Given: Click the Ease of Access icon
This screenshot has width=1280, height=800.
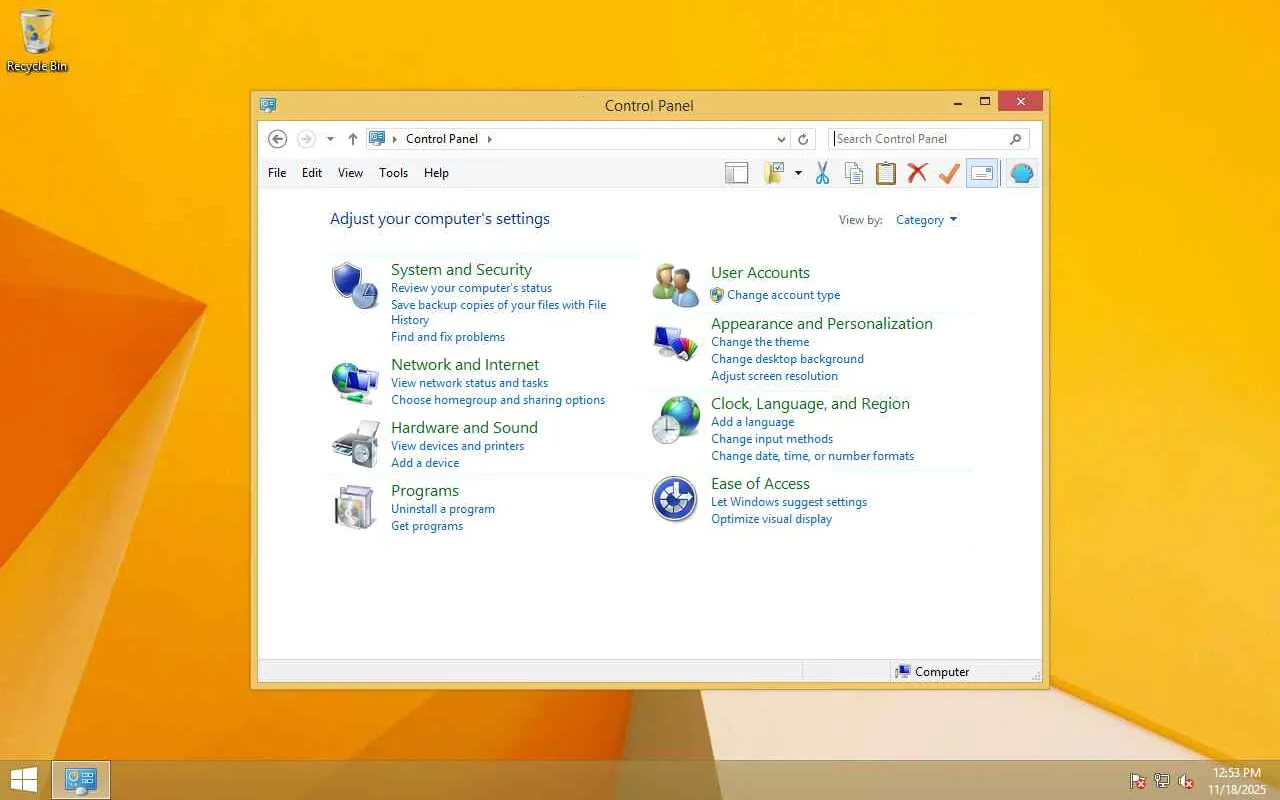Looking at the screenshot, I should (x=675, y=499).
